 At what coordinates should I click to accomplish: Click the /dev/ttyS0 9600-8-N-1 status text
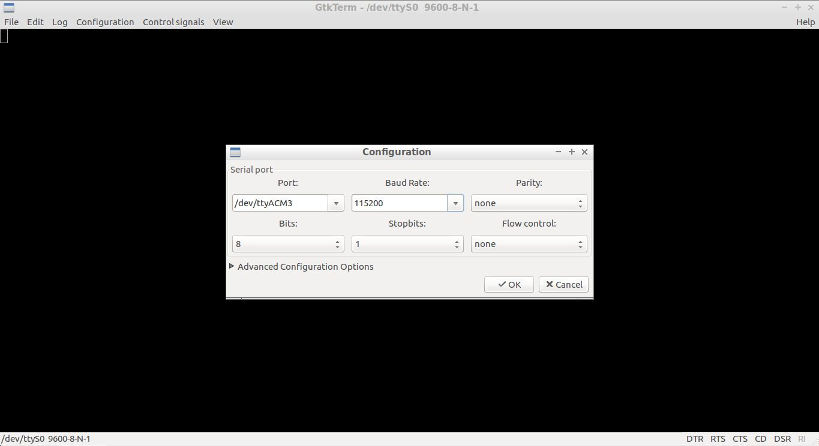click(x=46, y=439)
